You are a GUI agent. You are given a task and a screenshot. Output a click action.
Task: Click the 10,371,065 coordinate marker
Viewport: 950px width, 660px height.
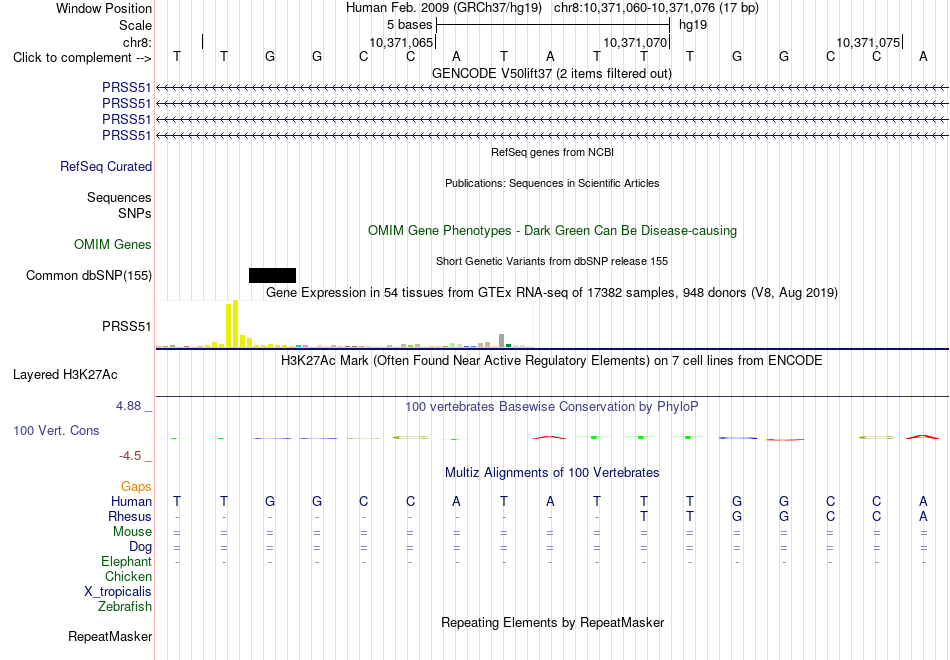pos(402,42)
